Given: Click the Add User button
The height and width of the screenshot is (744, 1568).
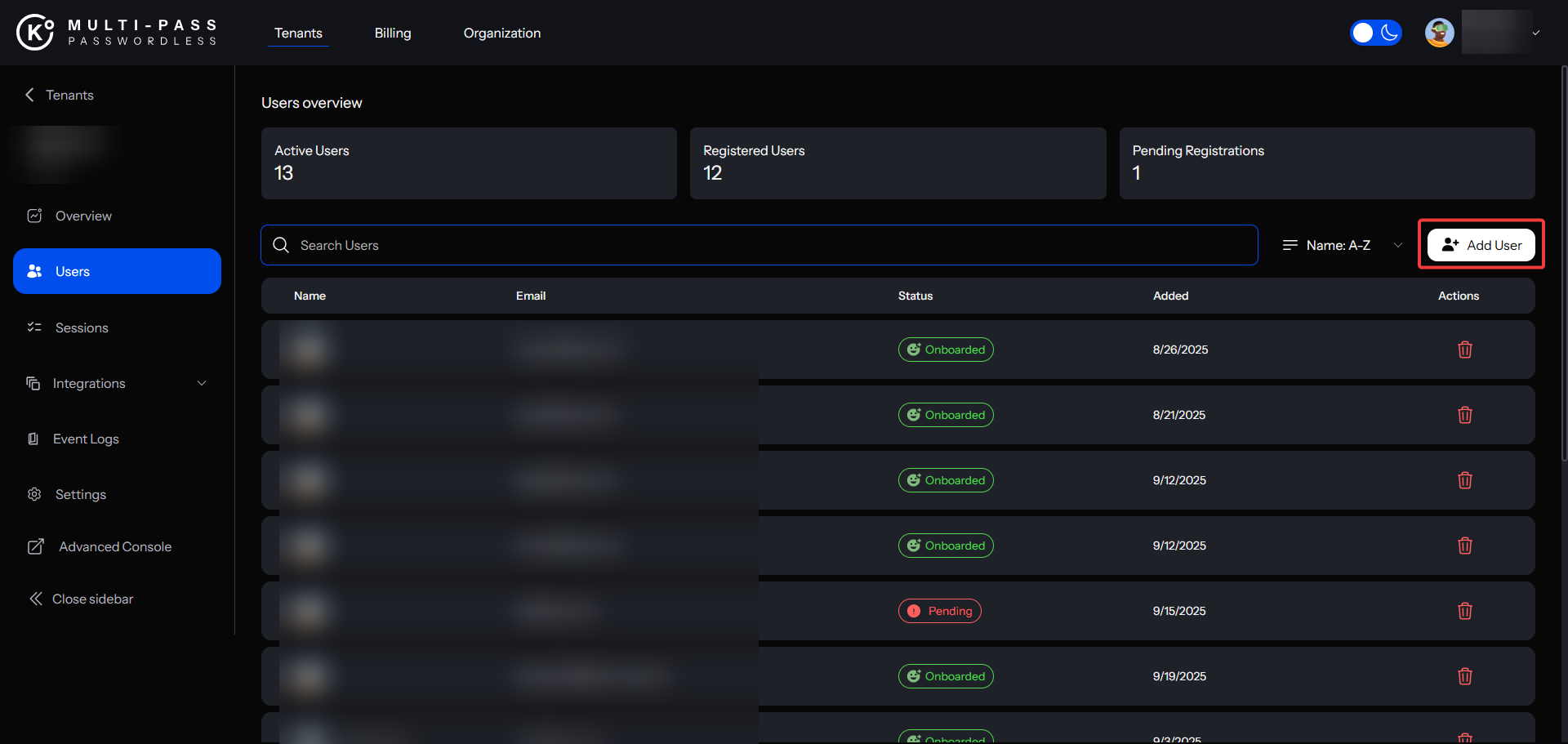Looking at the screenshot, I should [x=1481, y=245].
